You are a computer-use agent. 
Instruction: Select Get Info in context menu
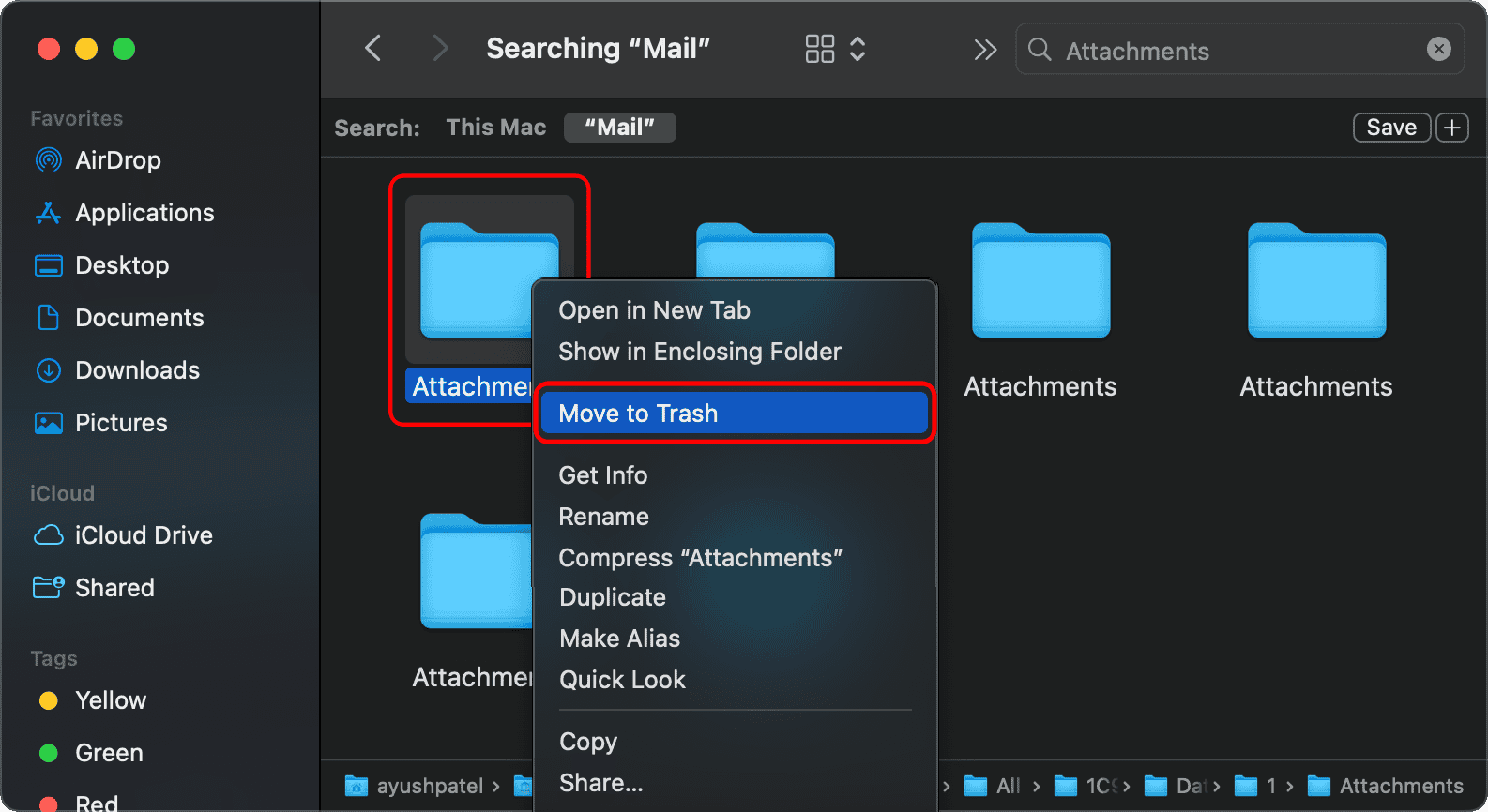pyautogui.click(x=603, y=475)
